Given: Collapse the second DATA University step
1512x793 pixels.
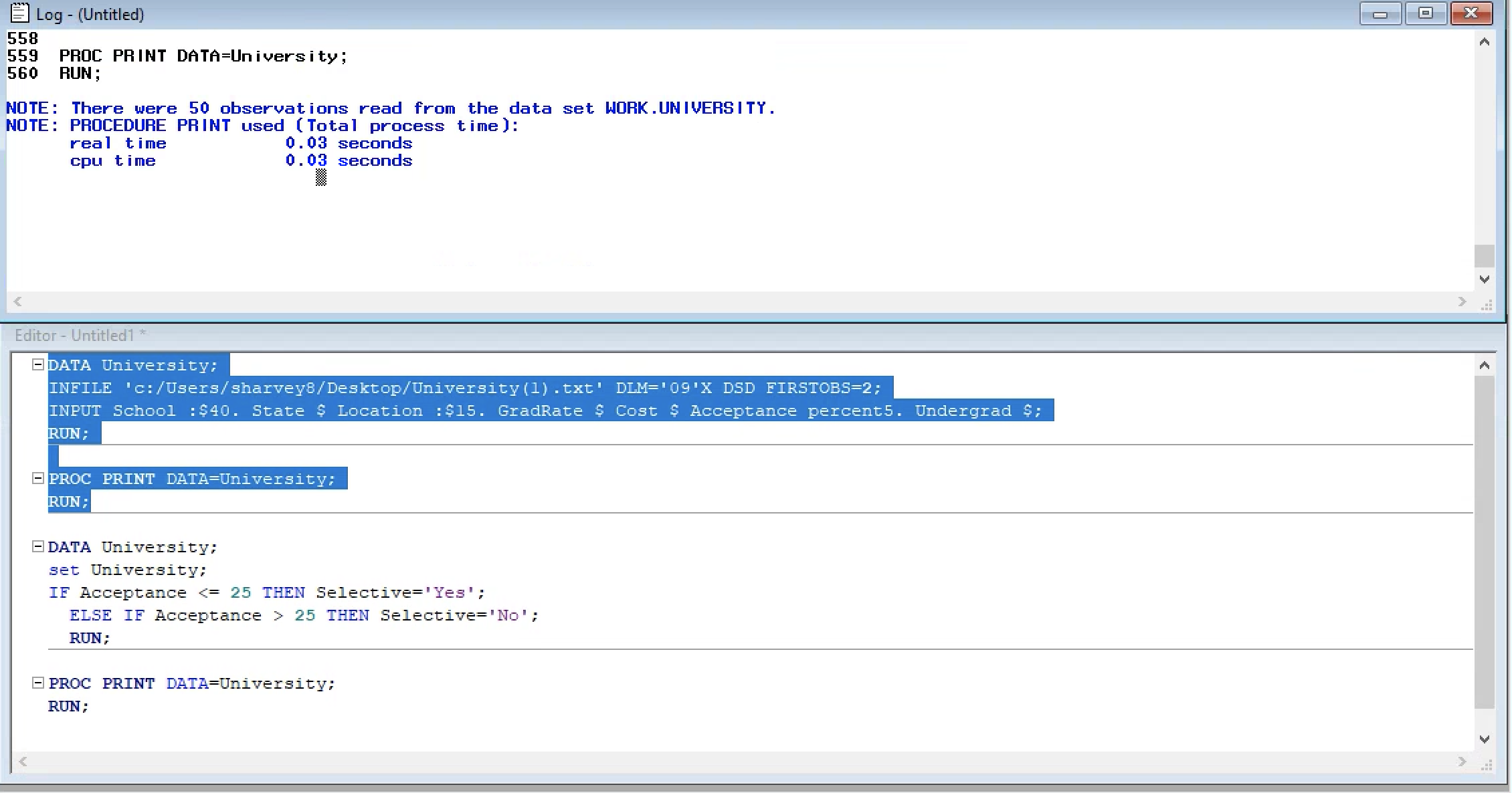Looking at the screenshot, I should pyautogui.click(x=38, y=546).
